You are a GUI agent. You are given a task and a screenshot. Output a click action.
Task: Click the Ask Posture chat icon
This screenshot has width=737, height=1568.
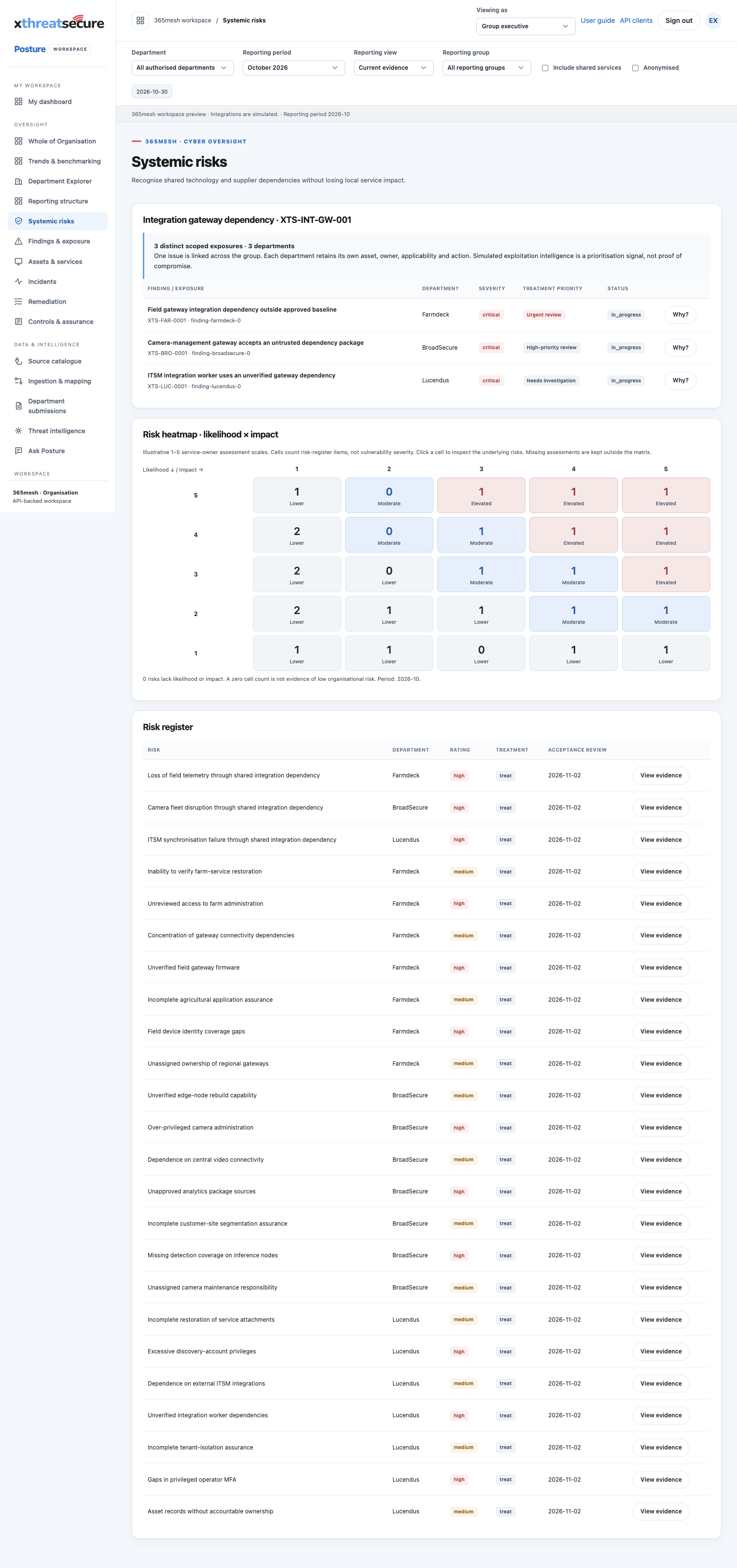(x=18, y=451)
